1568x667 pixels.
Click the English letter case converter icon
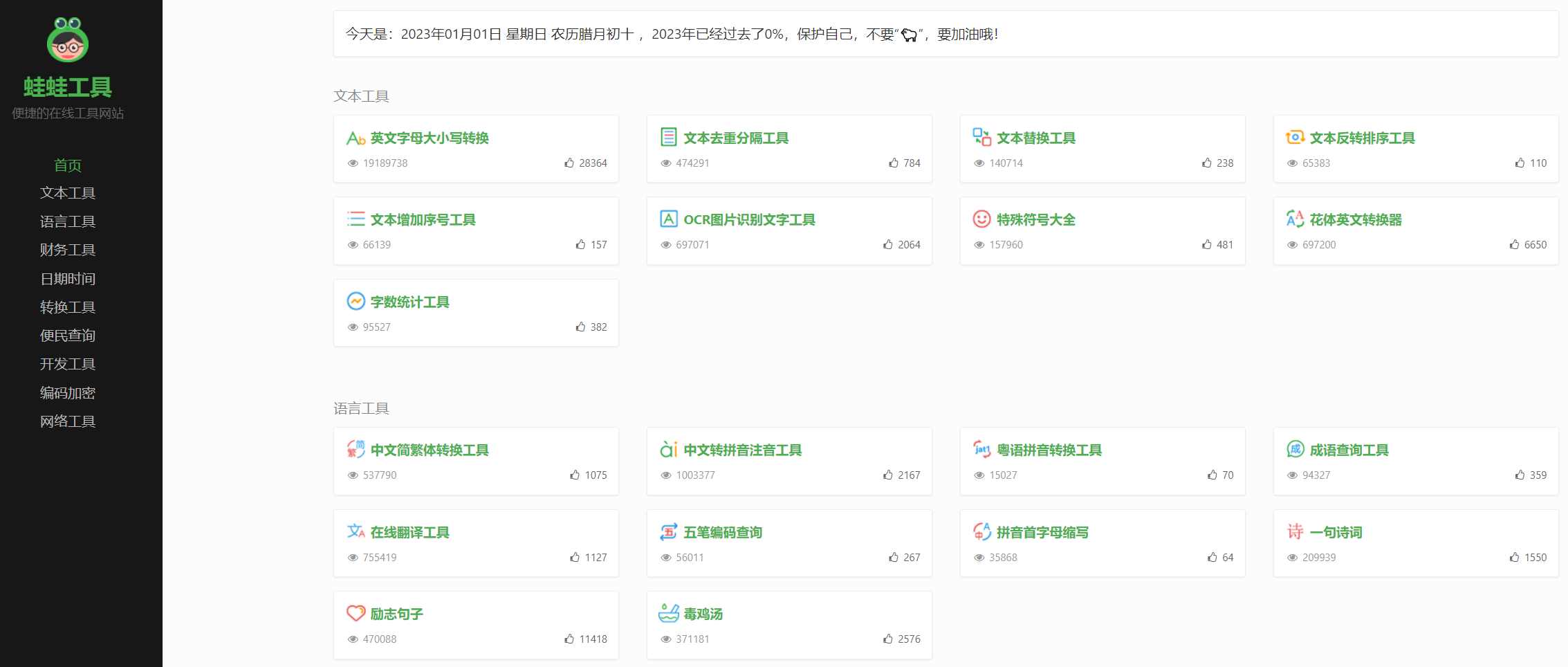point(356,138)
